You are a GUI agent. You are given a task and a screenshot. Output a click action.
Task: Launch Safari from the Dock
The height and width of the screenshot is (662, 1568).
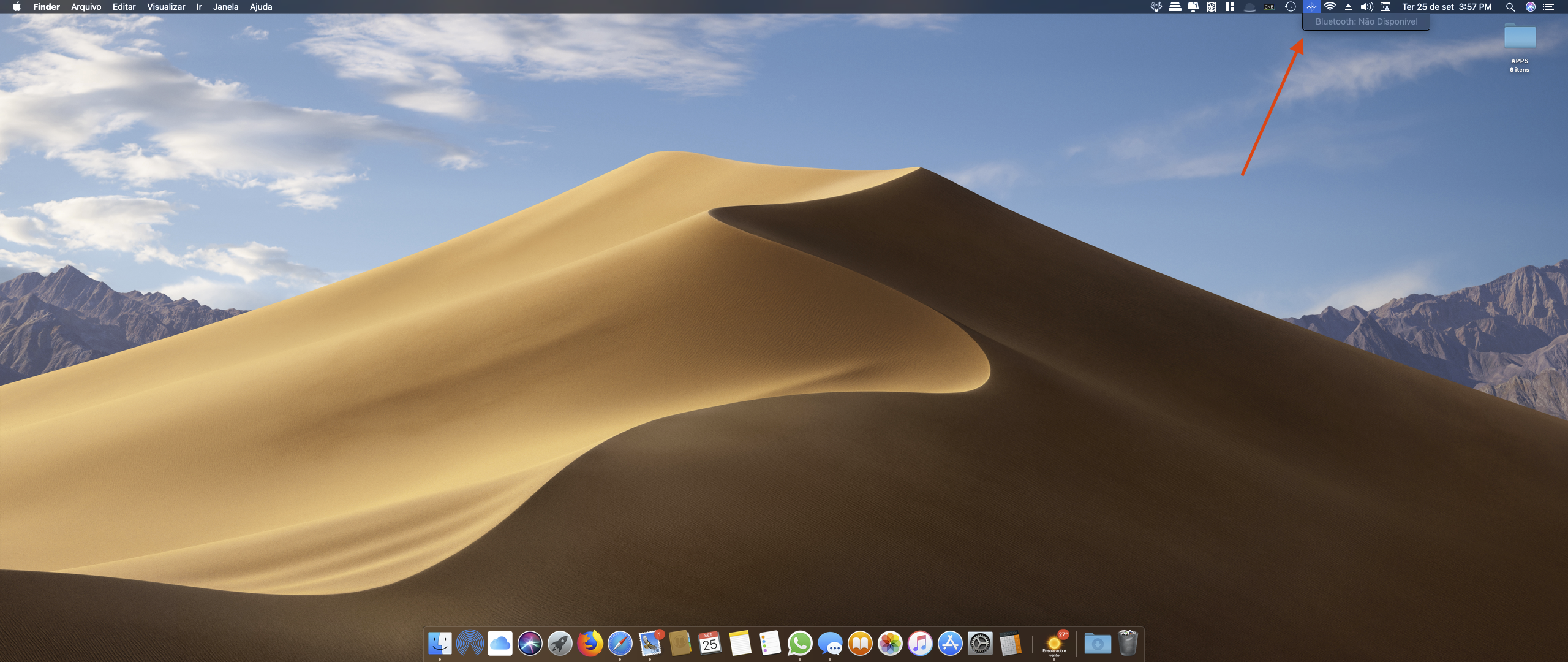pos(620,644)
